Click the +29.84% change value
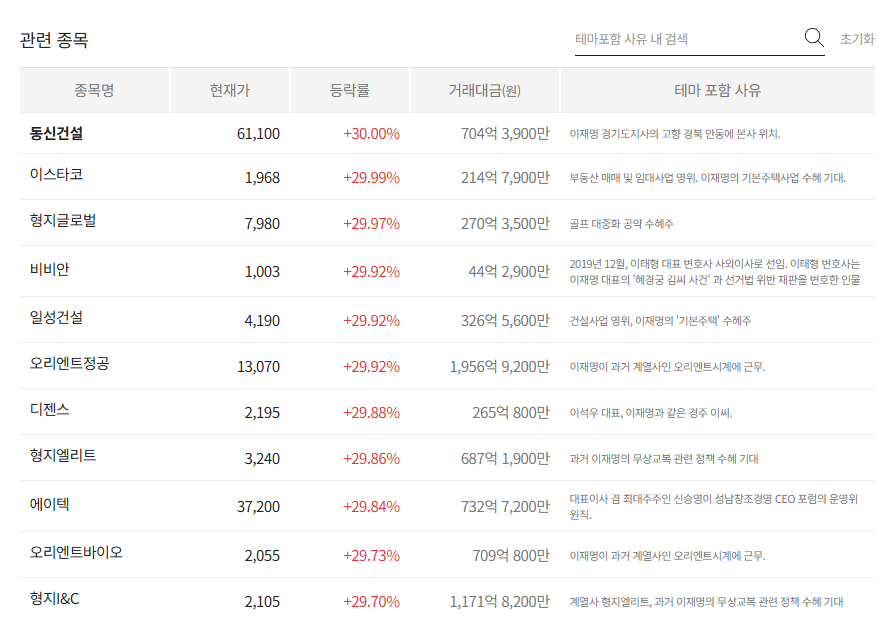Viewport: 879px width, 619px height. coord(372,507)
